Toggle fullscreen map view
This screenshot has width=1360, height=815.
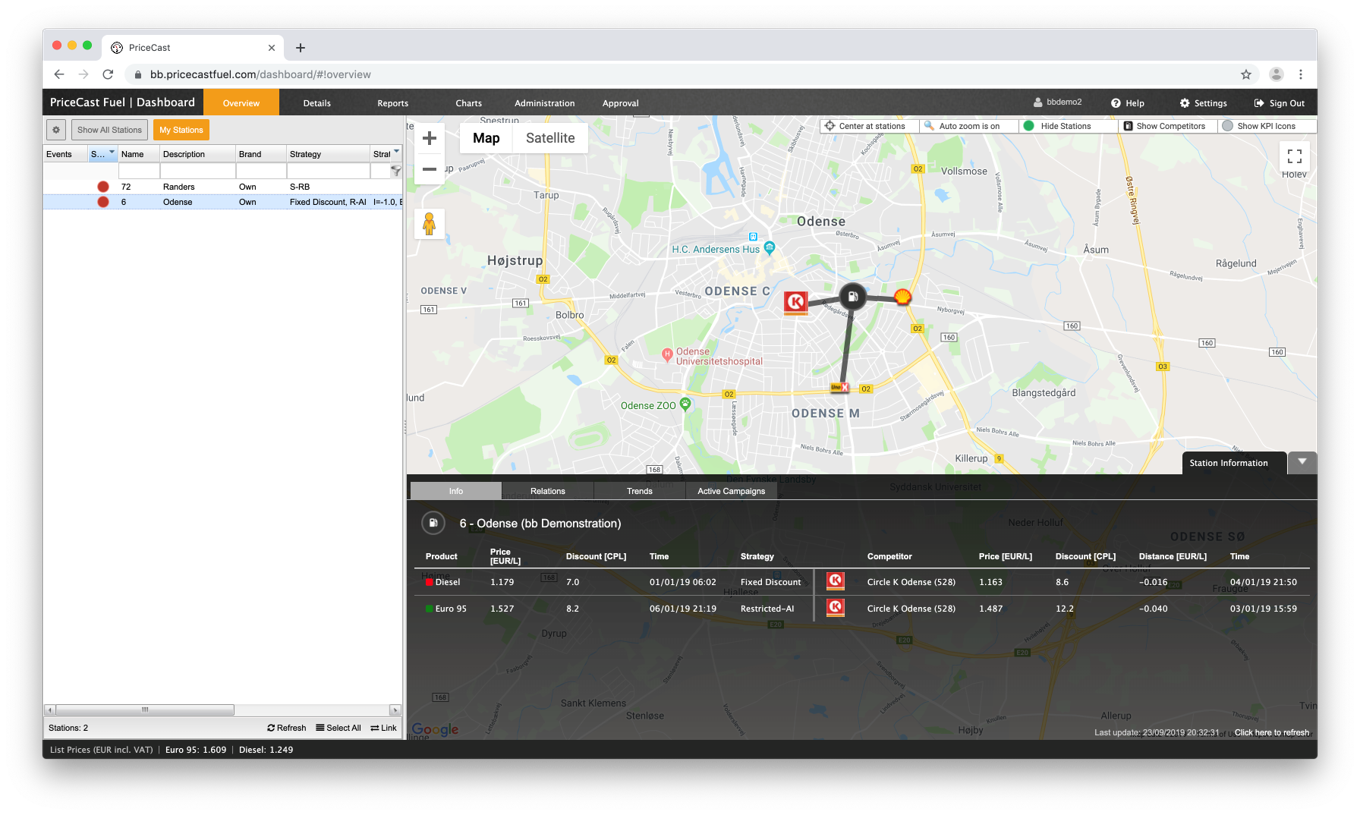[1294, 156]
